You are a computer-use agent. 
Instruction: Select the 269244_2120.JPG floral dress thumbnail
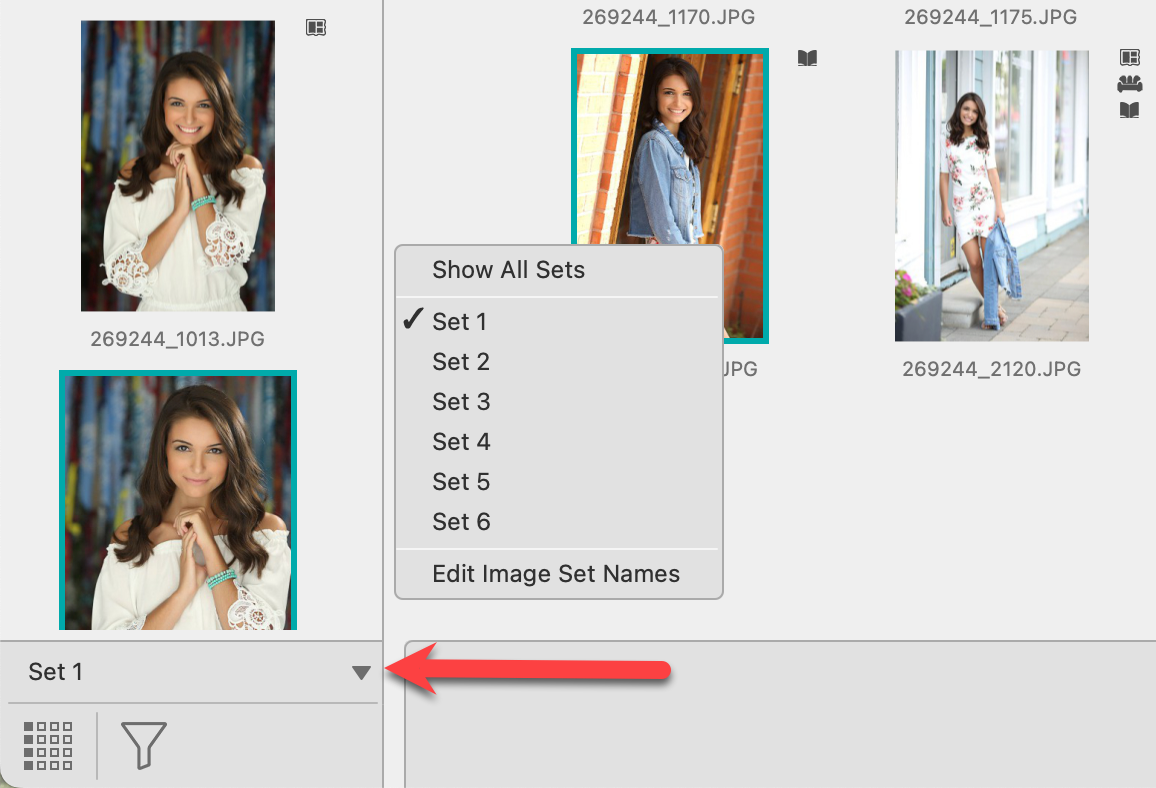[x=991, y=196]
